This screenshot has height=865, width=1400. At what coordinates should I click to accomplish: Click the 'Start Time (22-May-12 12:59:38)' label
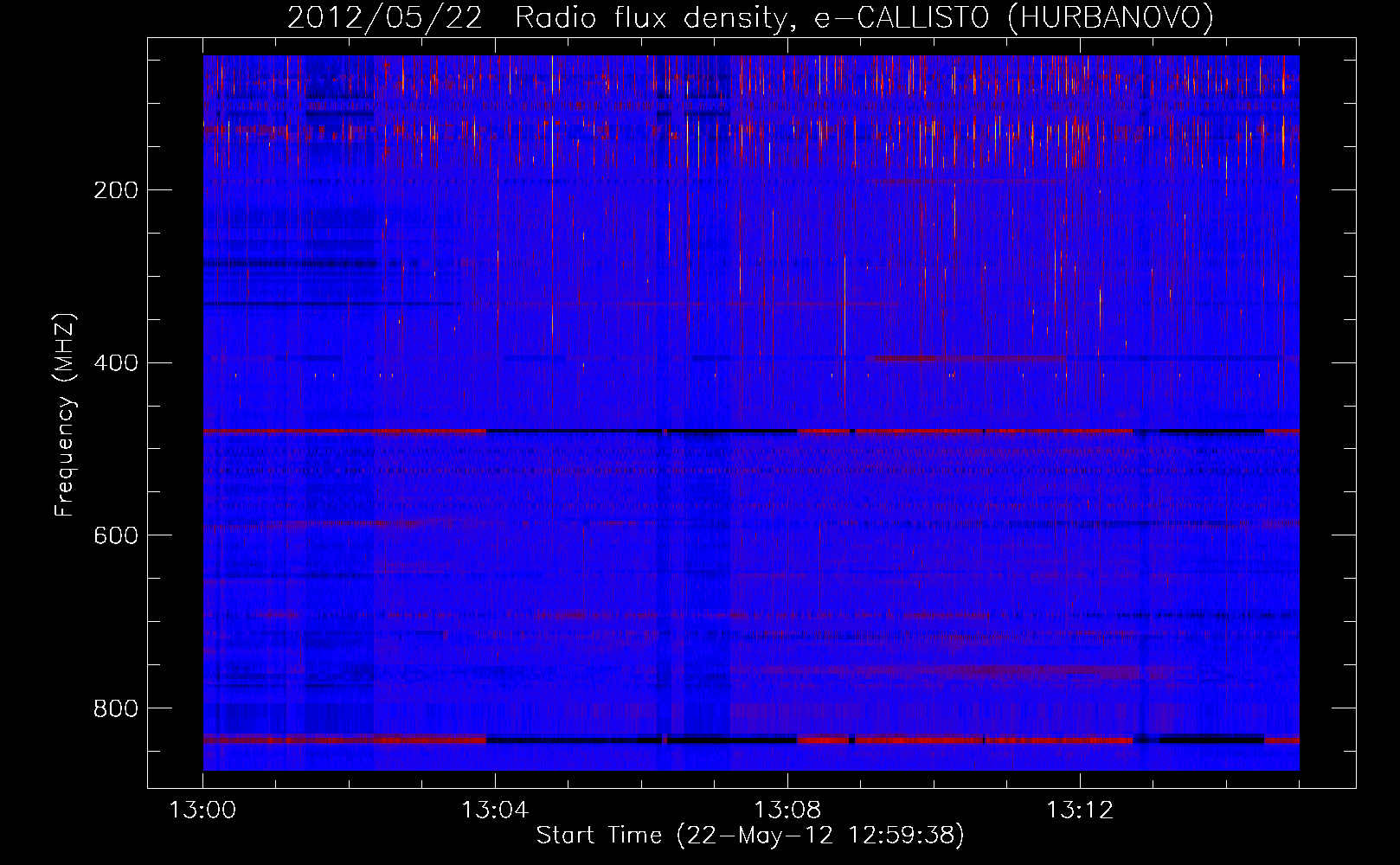pyautogui.click(x=750, y=836)
